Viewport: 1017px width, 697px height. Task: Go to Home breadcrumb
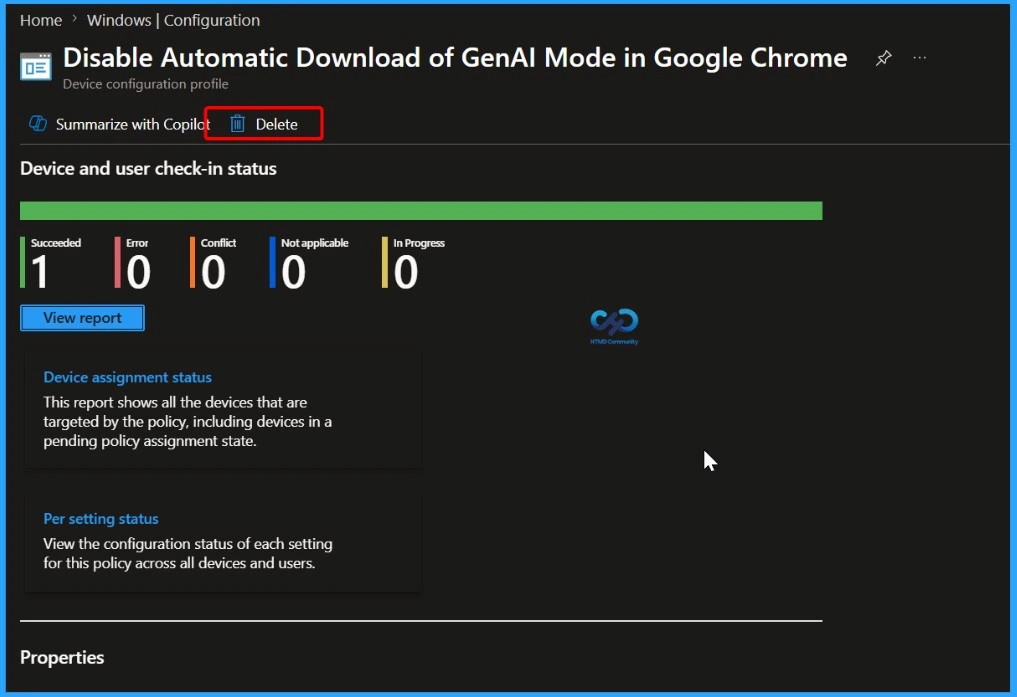tap(41, 20)
